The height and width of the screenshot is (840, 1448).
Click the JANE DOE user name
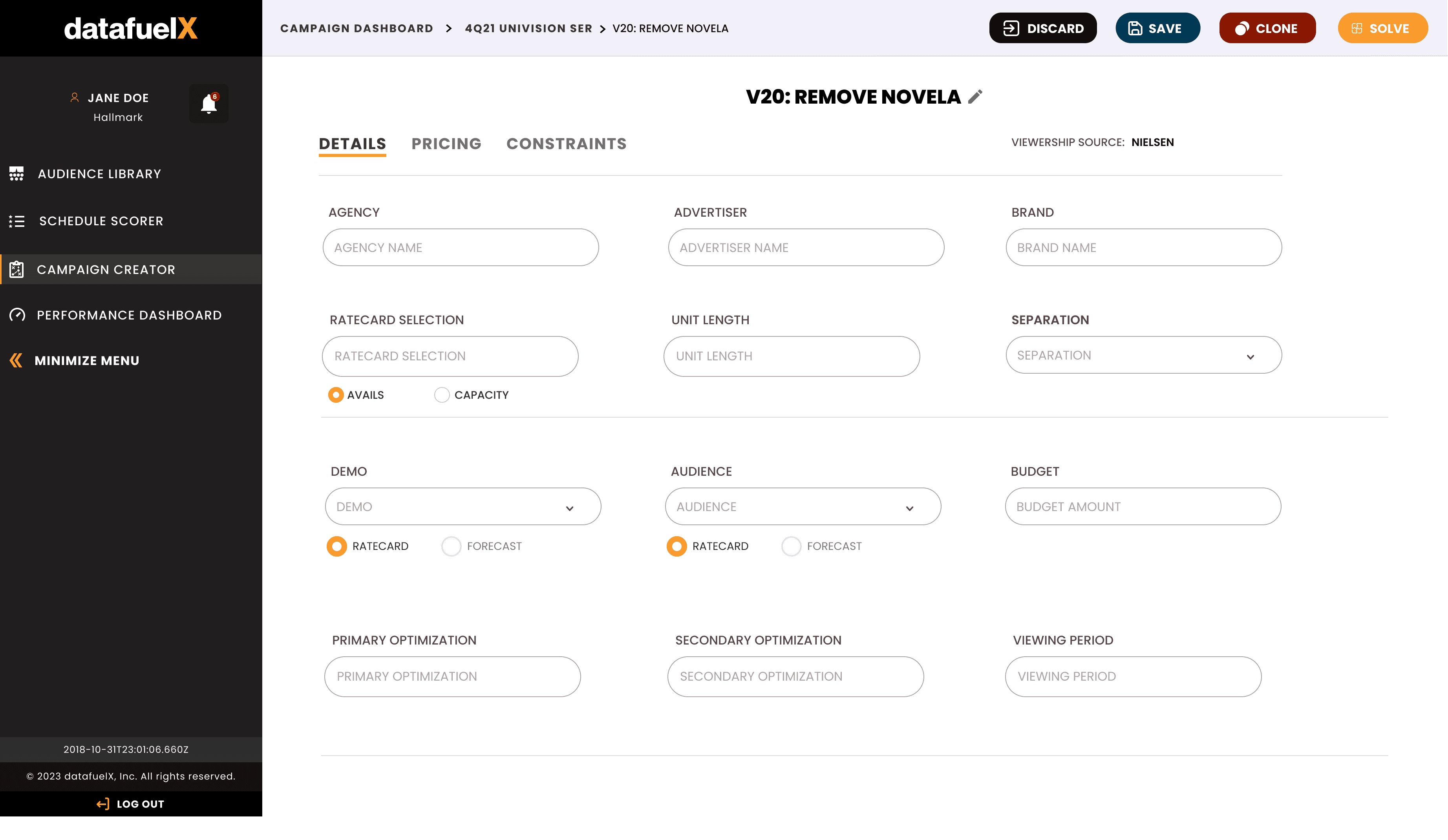[118, 98]
